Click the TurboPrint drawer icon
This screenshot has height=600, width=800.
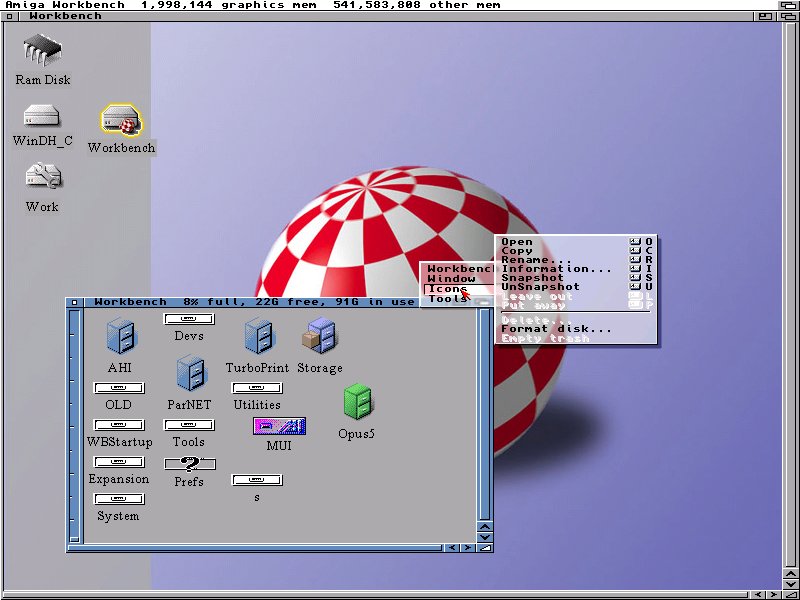tap(259, 336)
